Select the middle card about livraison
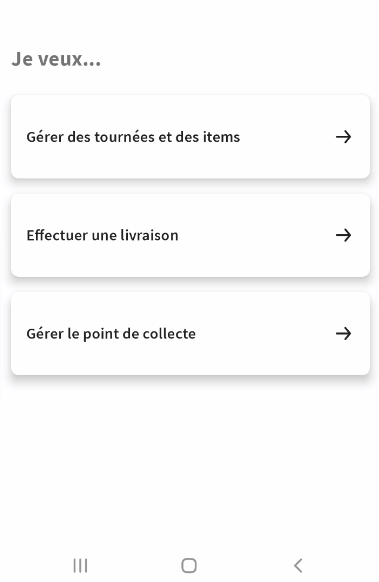379x582 pixels. point(190,235)
